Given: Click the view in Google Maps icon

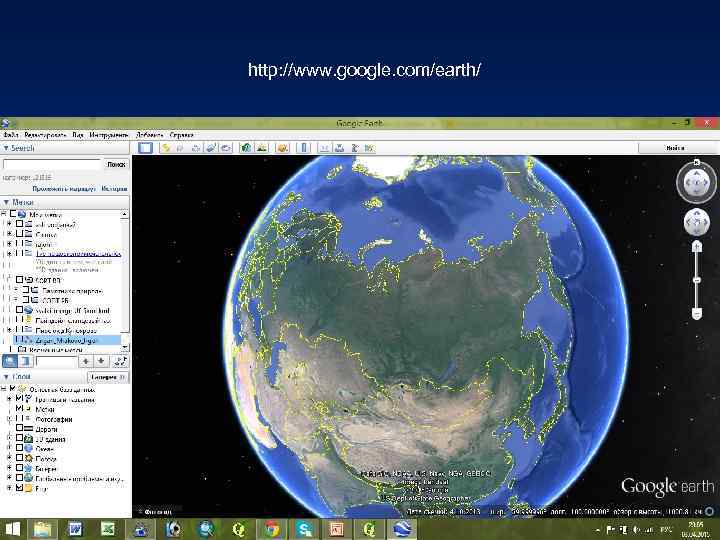Looking at the screenshot, I should (369, 148).
